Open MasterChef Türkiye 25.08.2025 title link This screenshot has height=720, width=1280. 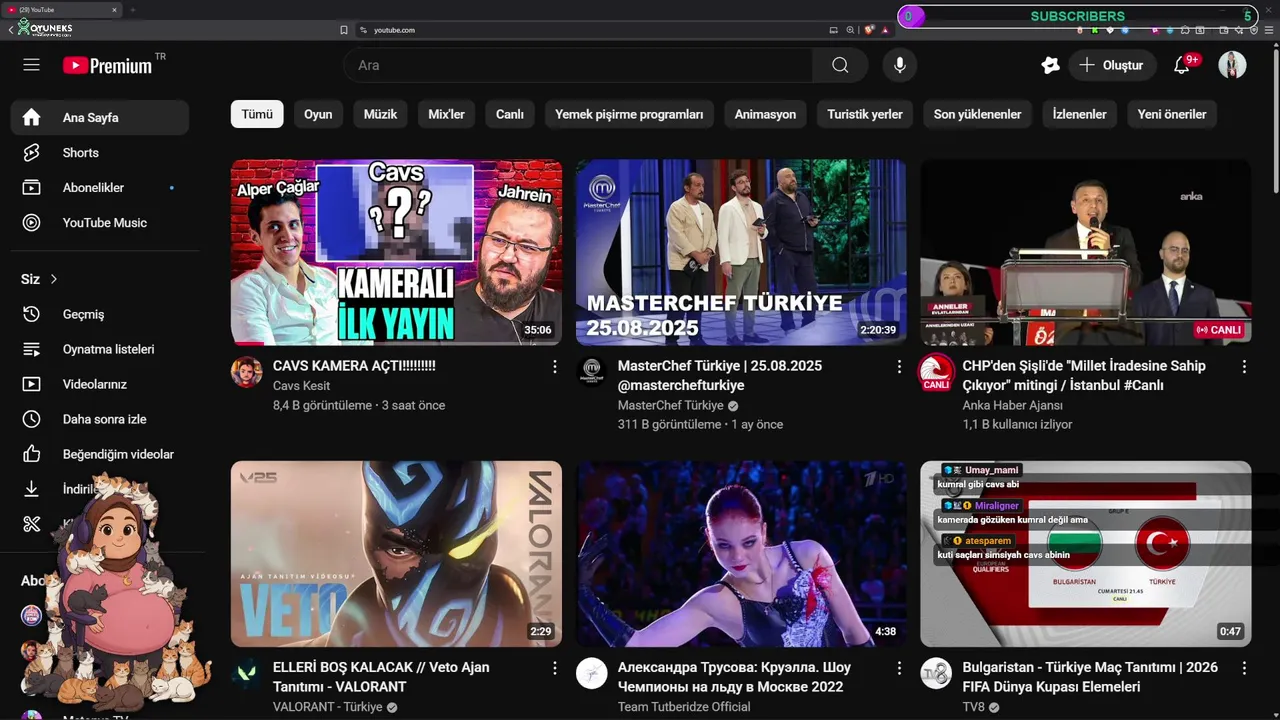click(720, 375)
